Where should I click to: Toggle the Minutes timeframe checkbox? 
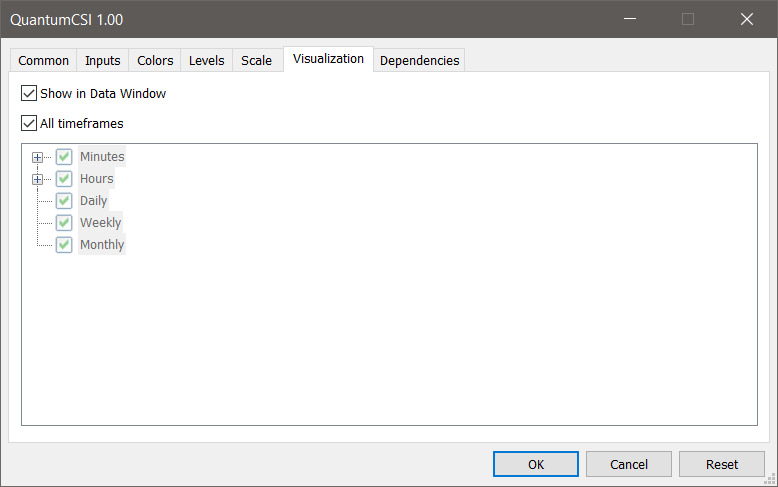(x=64, y=157)
